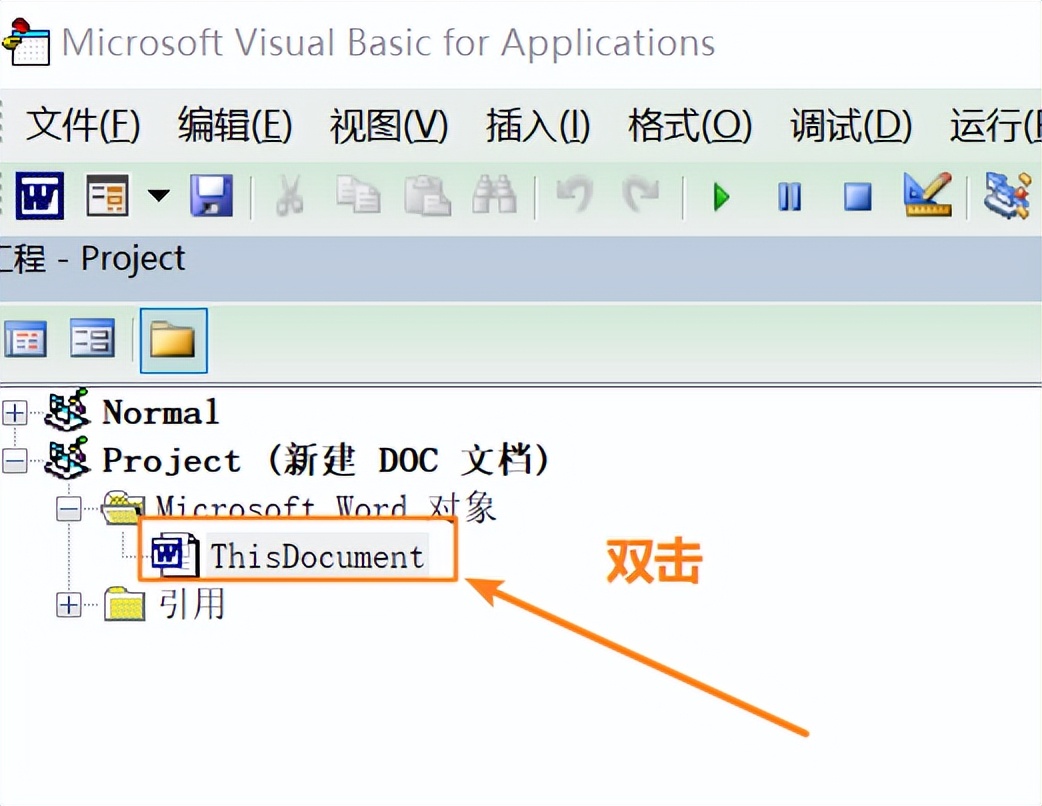Open Find using the binoculars icon
The width and height of the screenshot is (1042, 806).
(493, 196)
